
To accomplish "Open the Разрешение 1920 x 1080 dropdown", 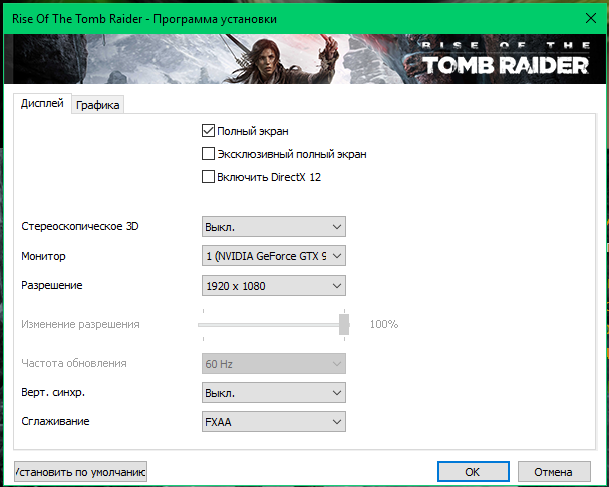I will [x=274, y=286].
